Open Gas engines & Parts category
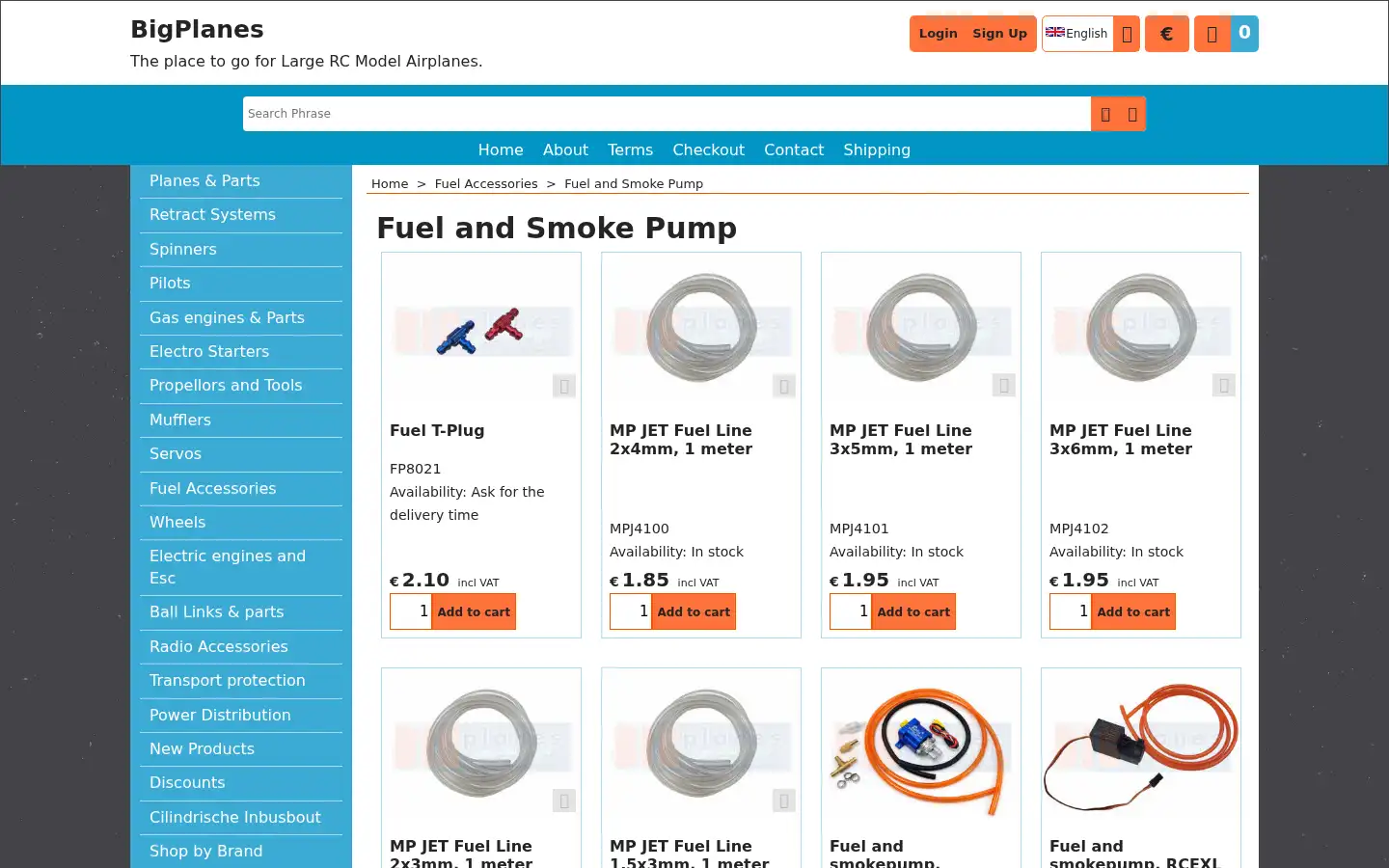1389x868 pixels. (241, 318)
